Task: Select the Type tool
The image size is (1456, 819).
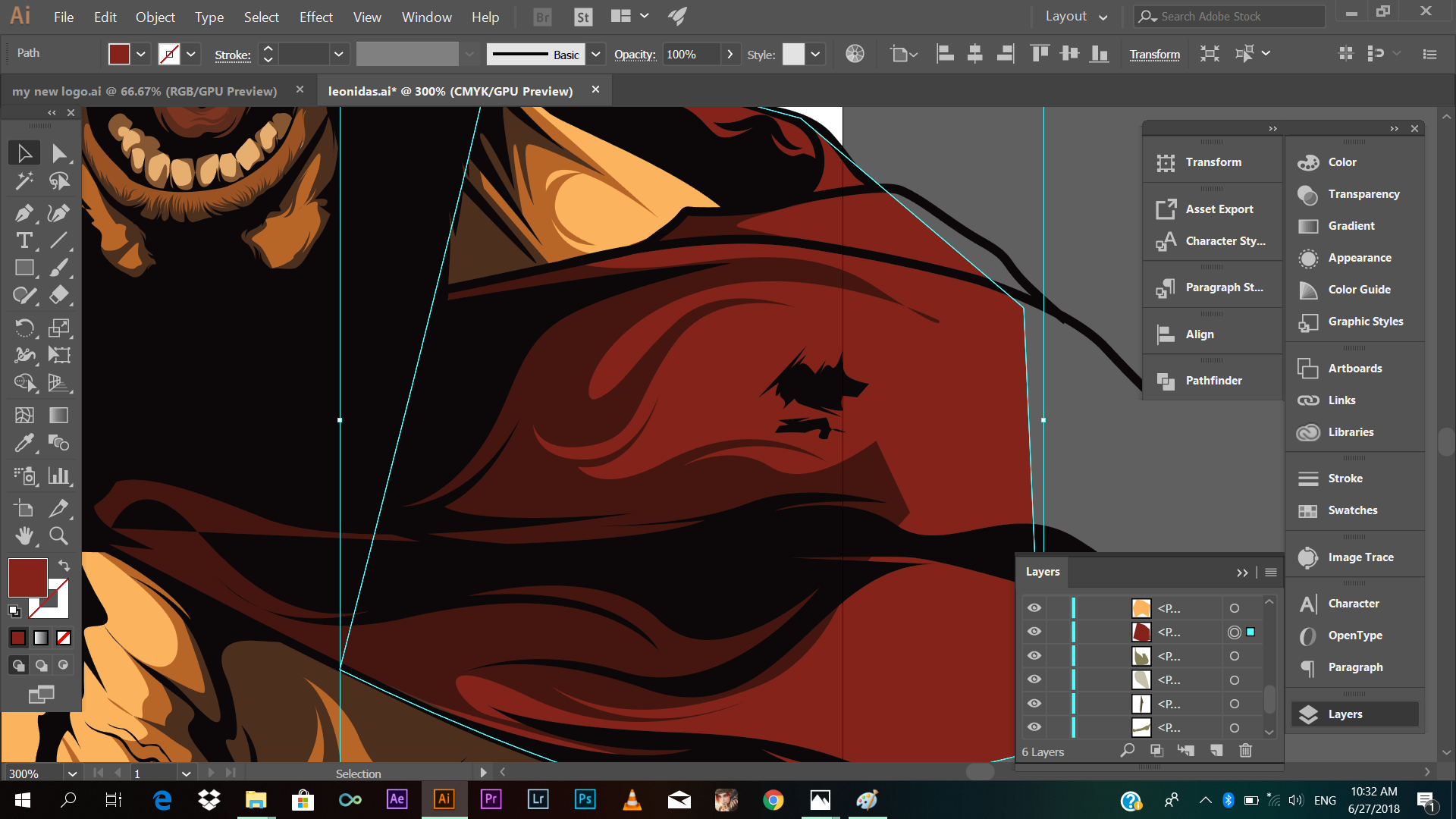Action: click(x=24, y=240)
